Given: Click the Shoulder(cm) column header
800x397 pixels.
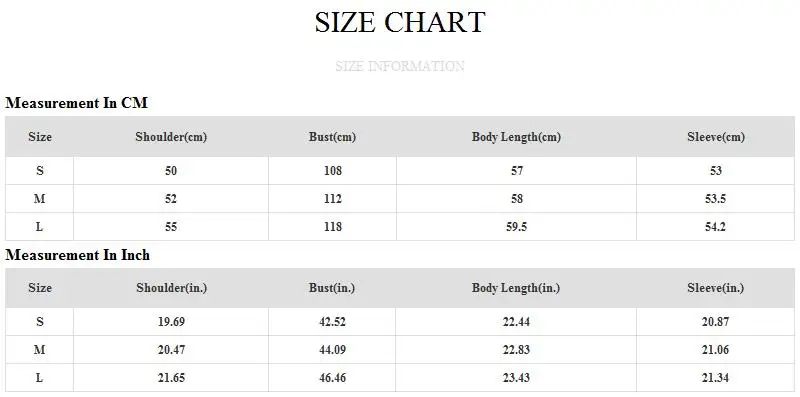Looking at the screenshot, I should [x=171, y=137].
